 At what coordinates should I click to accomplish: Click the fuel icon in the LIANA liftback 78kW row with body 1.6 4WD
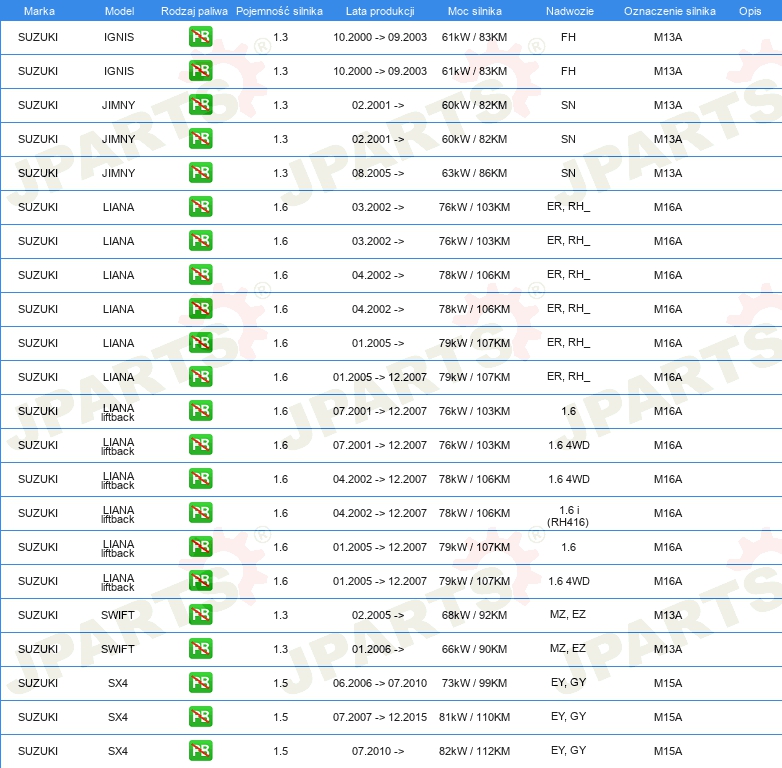(200, 479)
